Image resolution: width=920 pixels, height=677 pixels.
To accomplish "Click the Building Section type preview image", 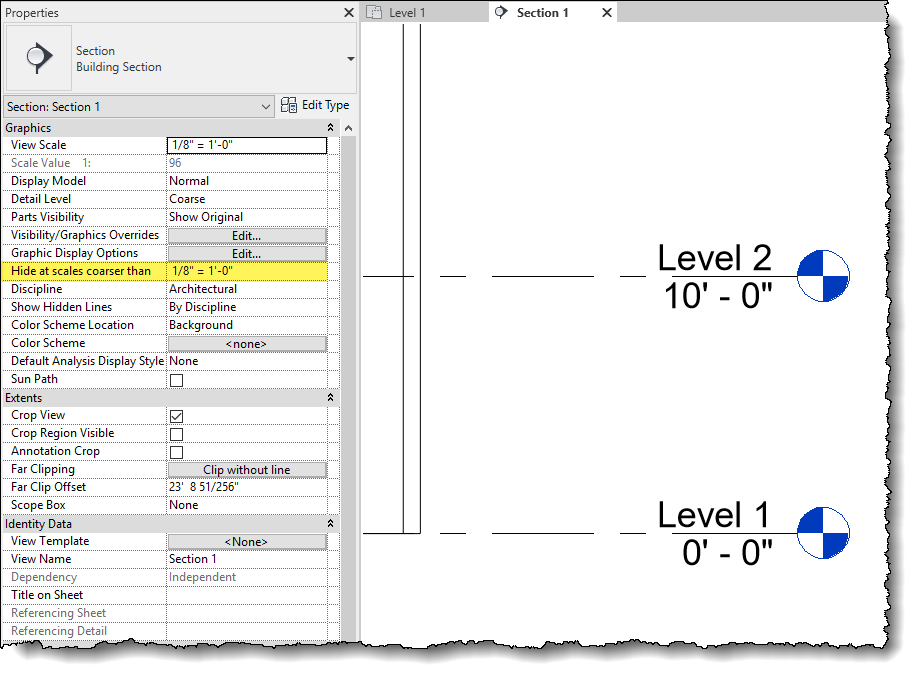I will coord(38,58).
